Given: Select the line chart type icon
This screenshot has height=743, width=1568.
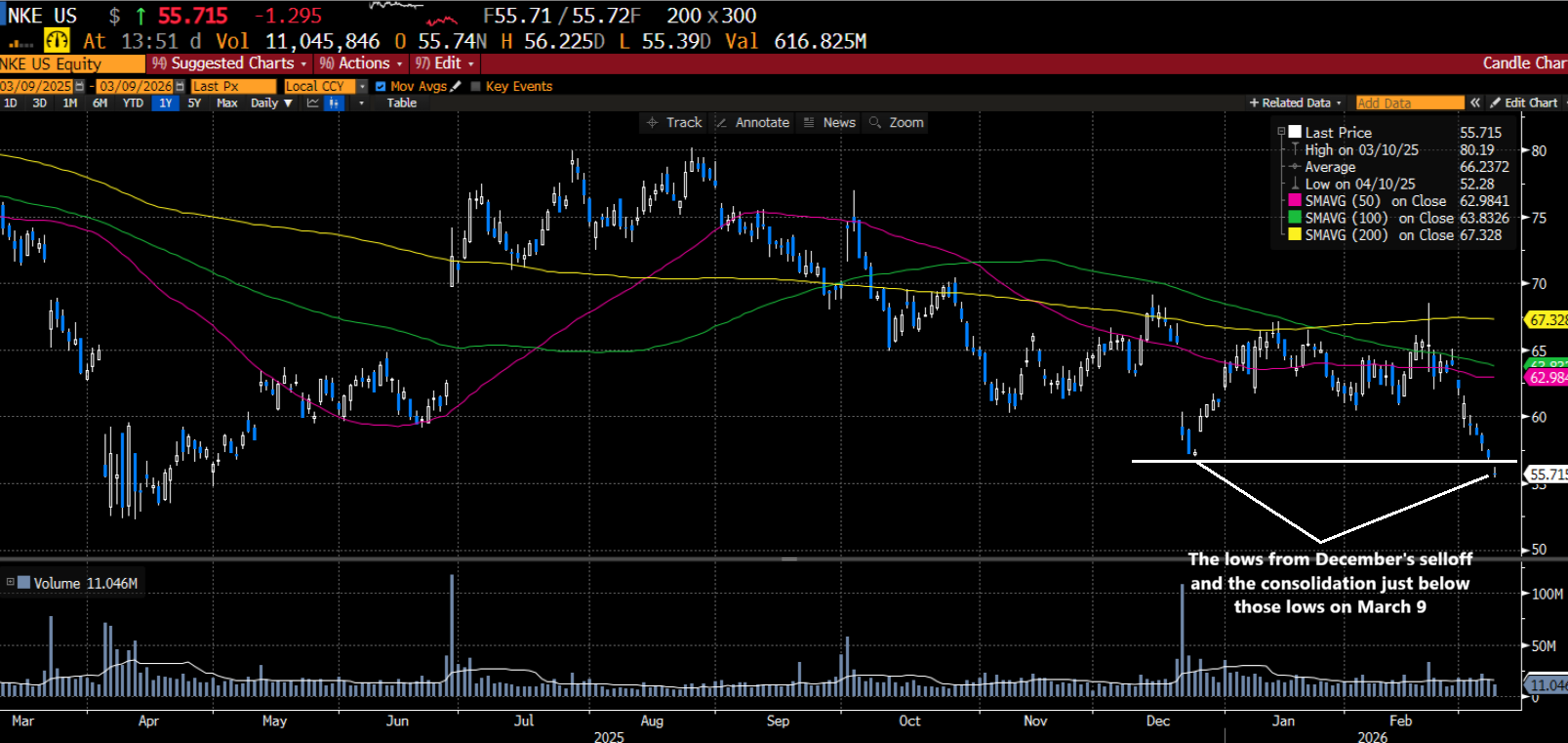Looking at the screenshot, I should (313, 103).
